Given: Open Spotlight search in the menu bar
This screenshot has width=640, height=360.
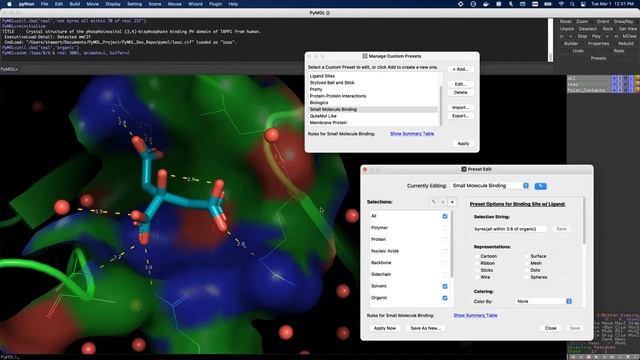Looking at the screenshot, I should point(572,4).
